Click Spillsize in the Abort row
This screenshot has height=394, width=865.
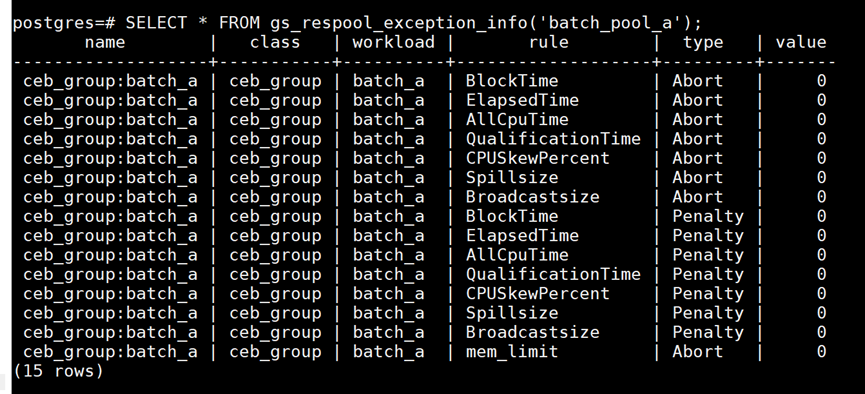click(x=512, y=178)
